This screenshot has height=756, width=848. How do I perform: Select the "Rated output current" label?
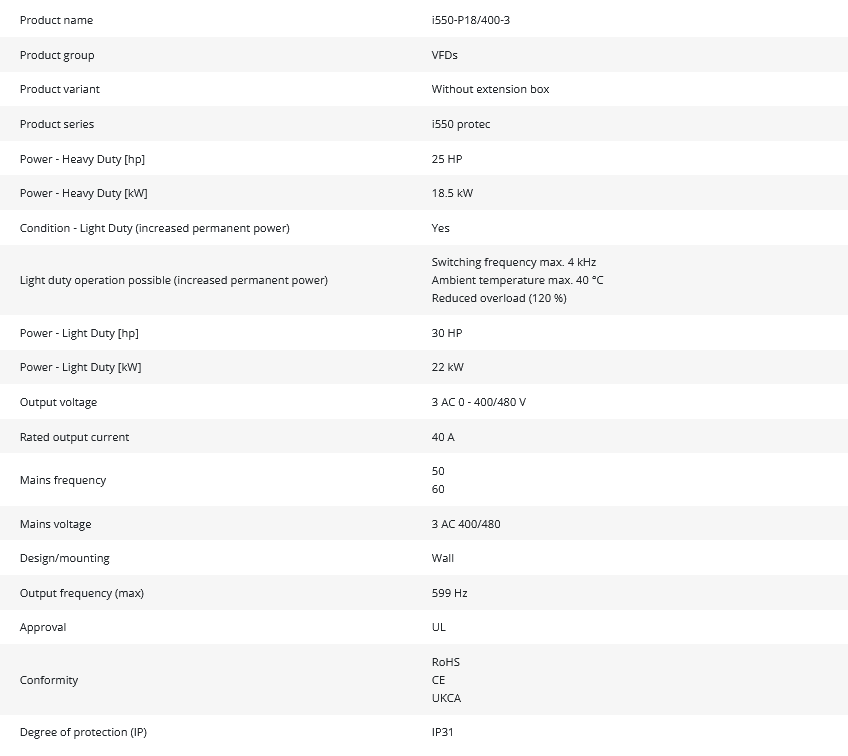[74, 437]
